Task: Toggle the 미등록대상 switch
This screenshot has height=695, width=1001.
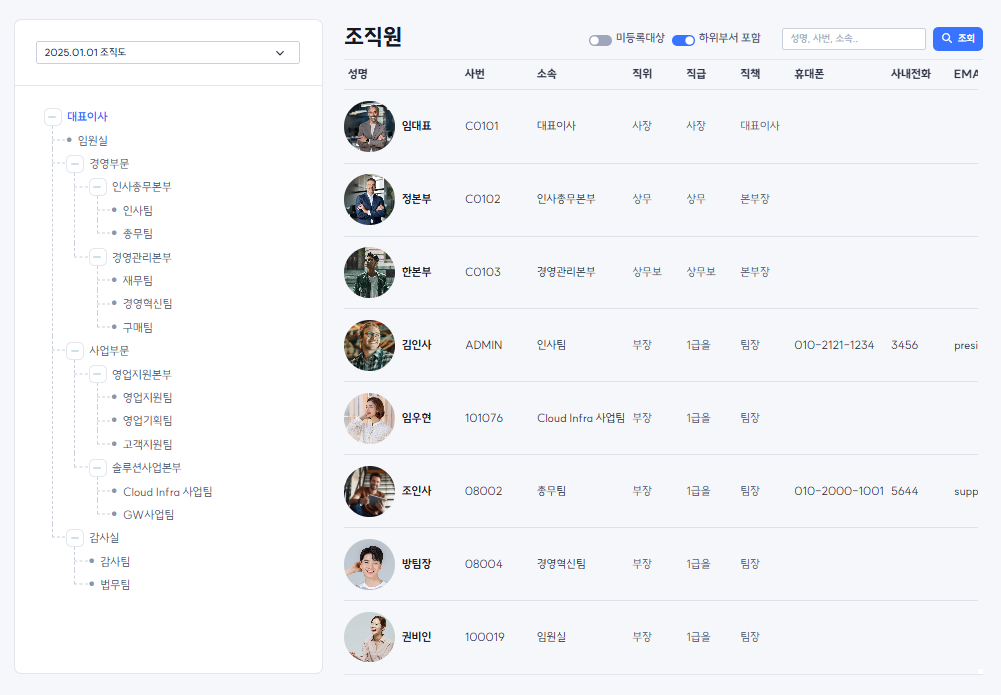Action: click(600, 40)
